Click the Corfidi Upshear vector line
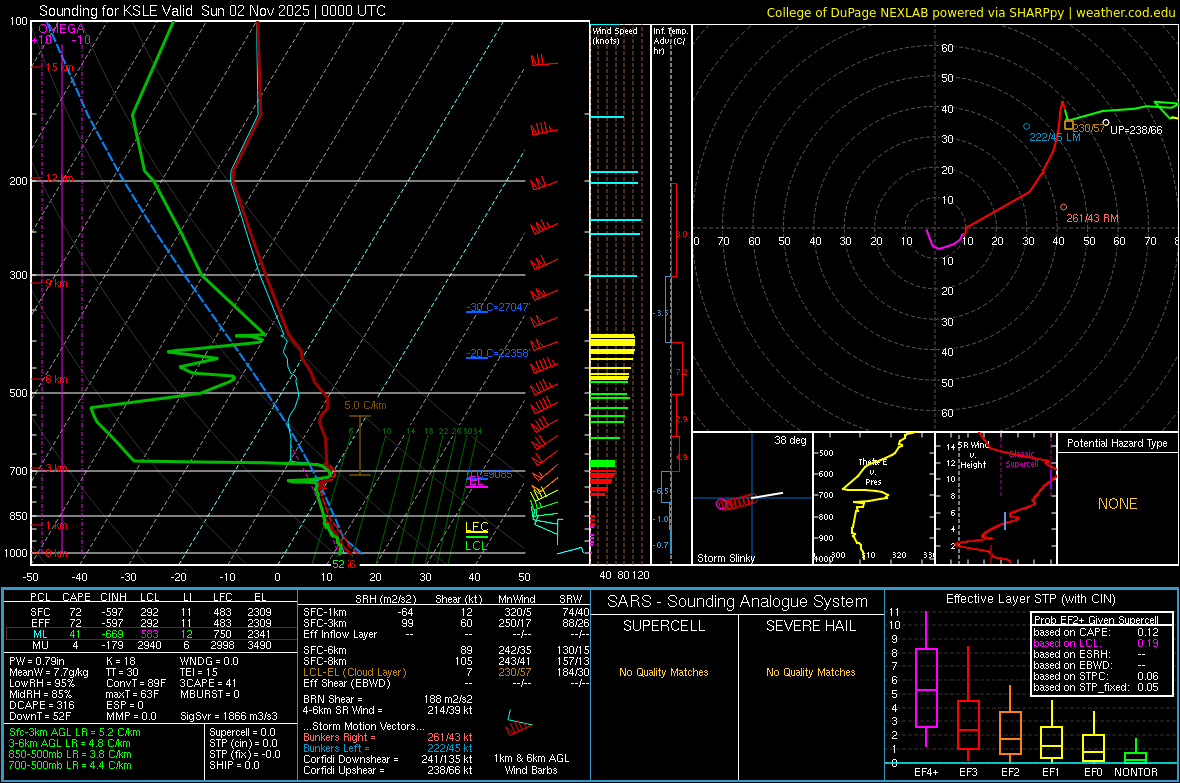The image size is (1180, 783). 388,770
